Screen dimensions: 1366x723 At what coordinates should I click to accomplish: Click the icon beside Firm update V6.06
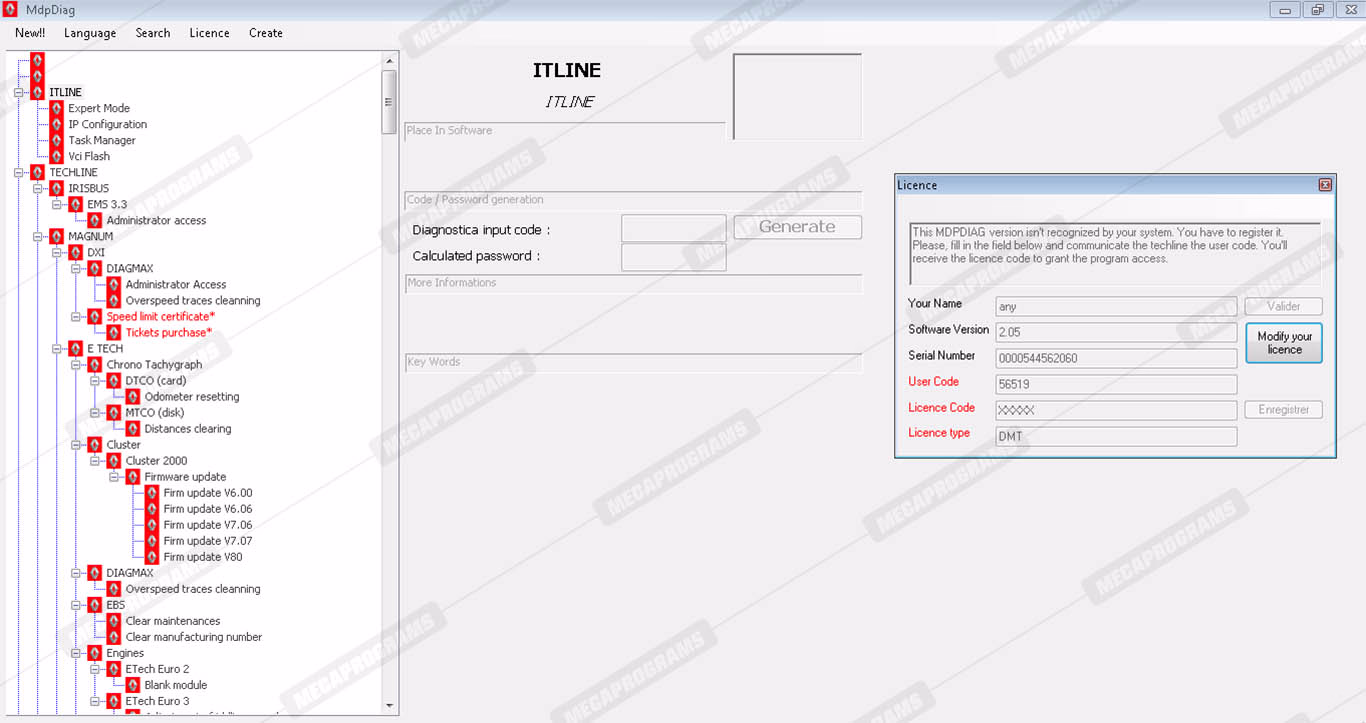(151, 509)
